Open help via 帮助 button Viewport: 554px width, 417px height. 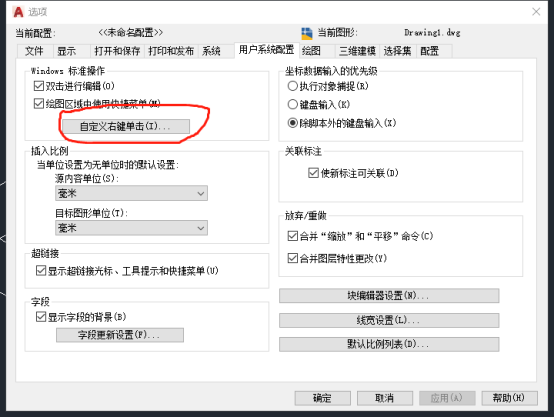(509, 398)
